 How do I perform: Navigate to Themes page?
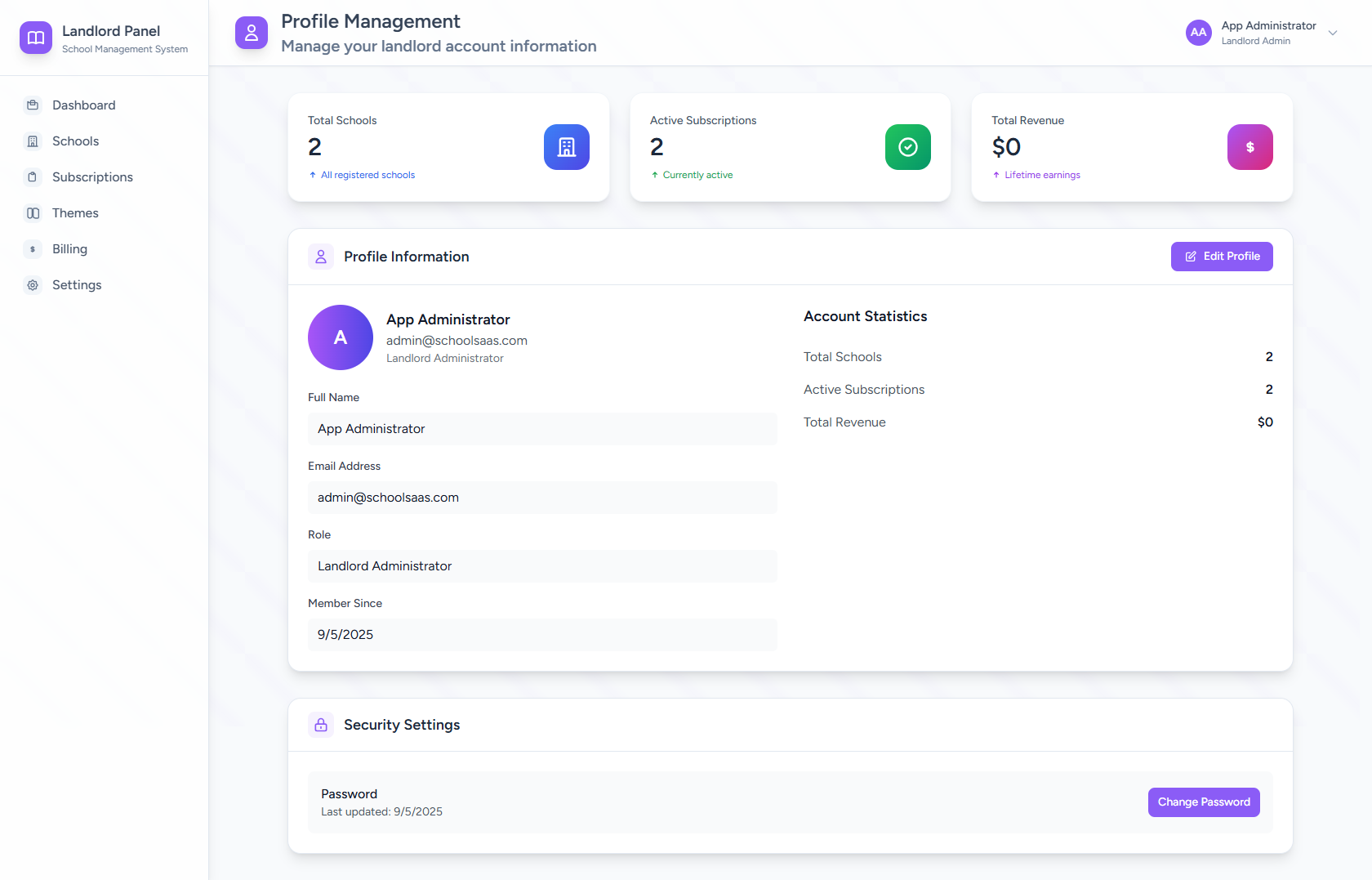(x=75, y=213)
